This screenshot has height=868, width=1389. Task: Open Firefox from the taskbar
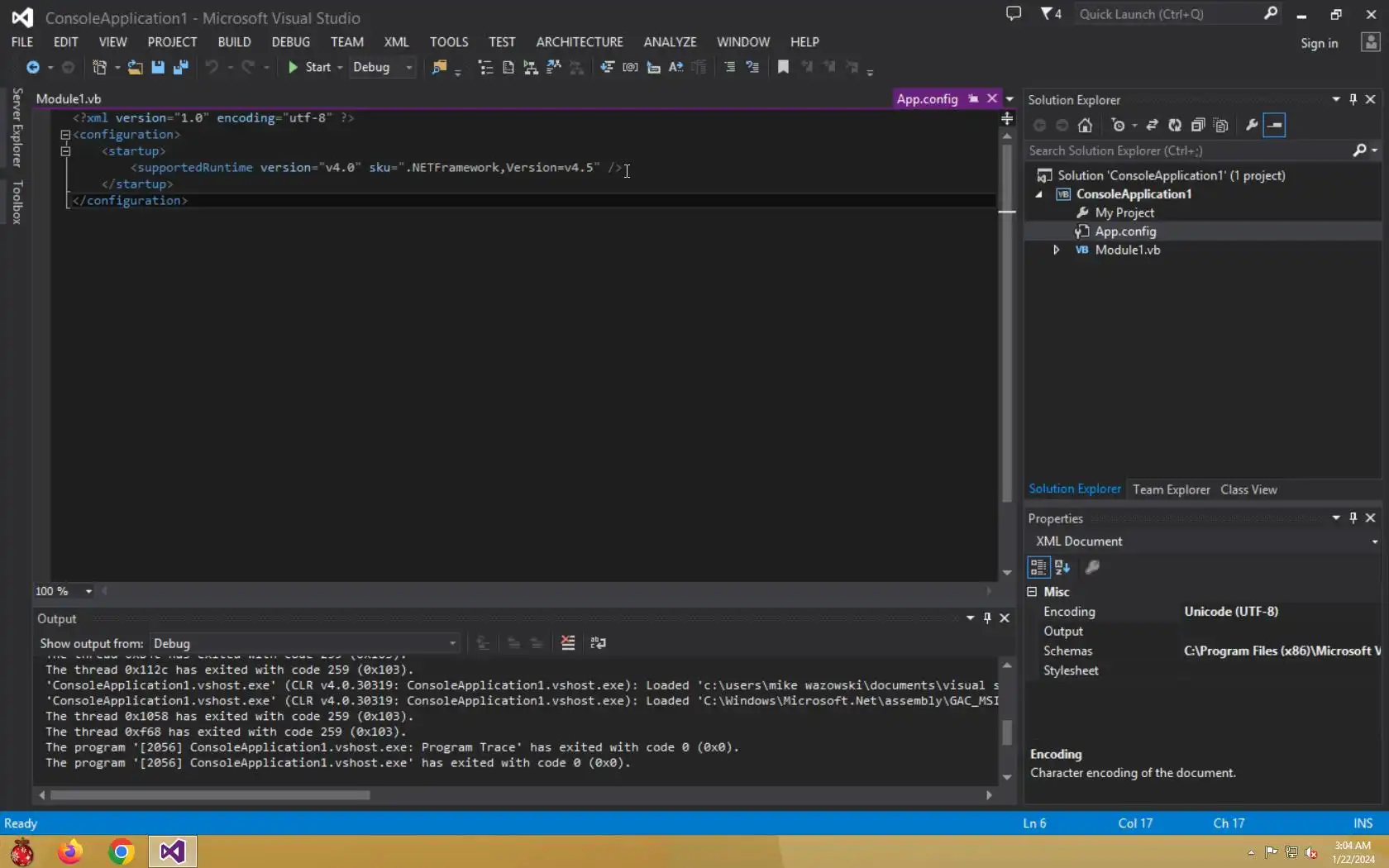coord(70,851)
